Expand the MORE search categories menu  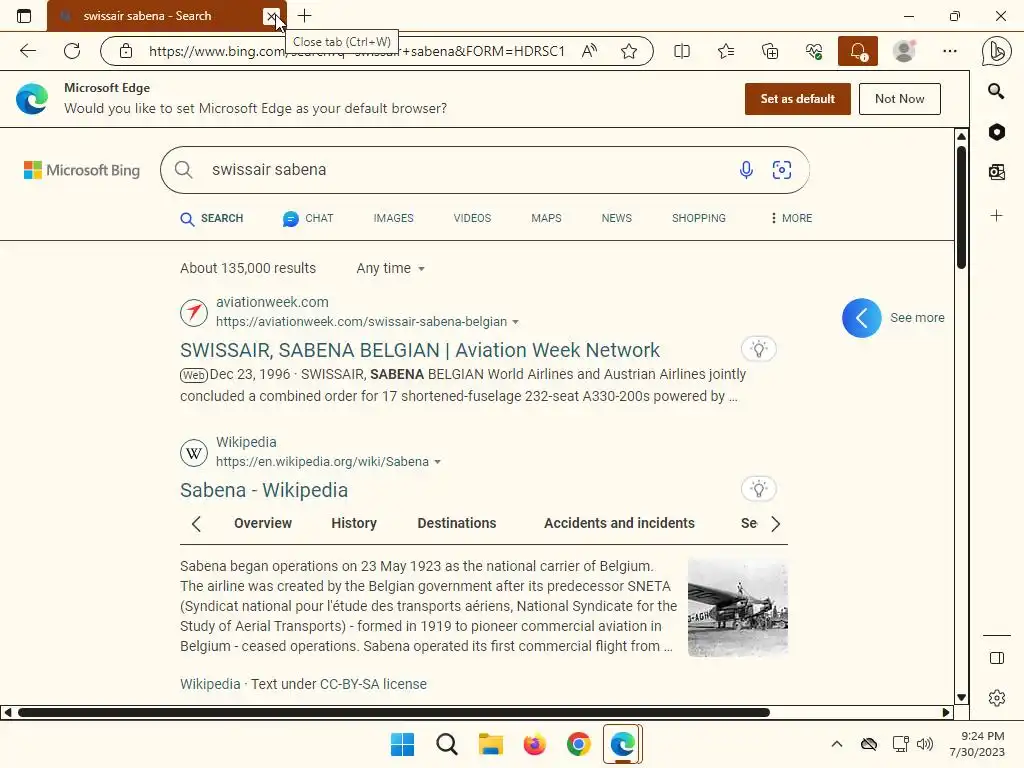tap(791, 218)
